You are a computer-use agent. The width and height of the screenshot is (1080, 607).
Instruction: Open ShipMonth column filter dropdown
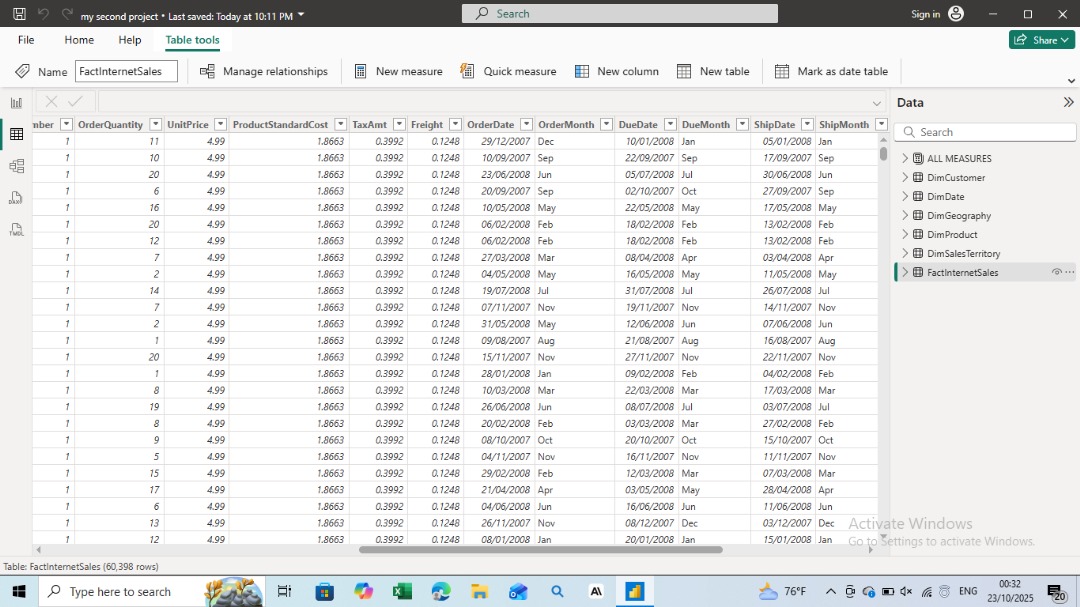[882, 124]
